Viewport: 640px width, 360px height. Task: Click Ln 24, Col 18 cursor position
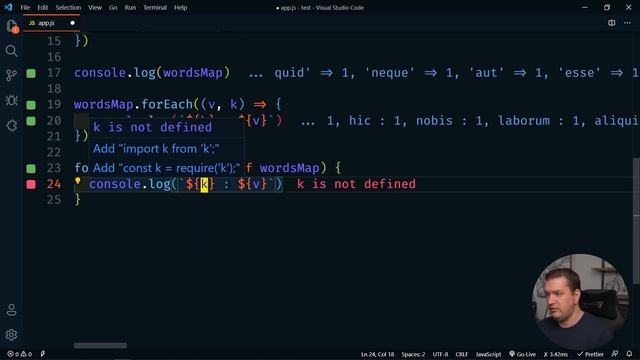378,354
